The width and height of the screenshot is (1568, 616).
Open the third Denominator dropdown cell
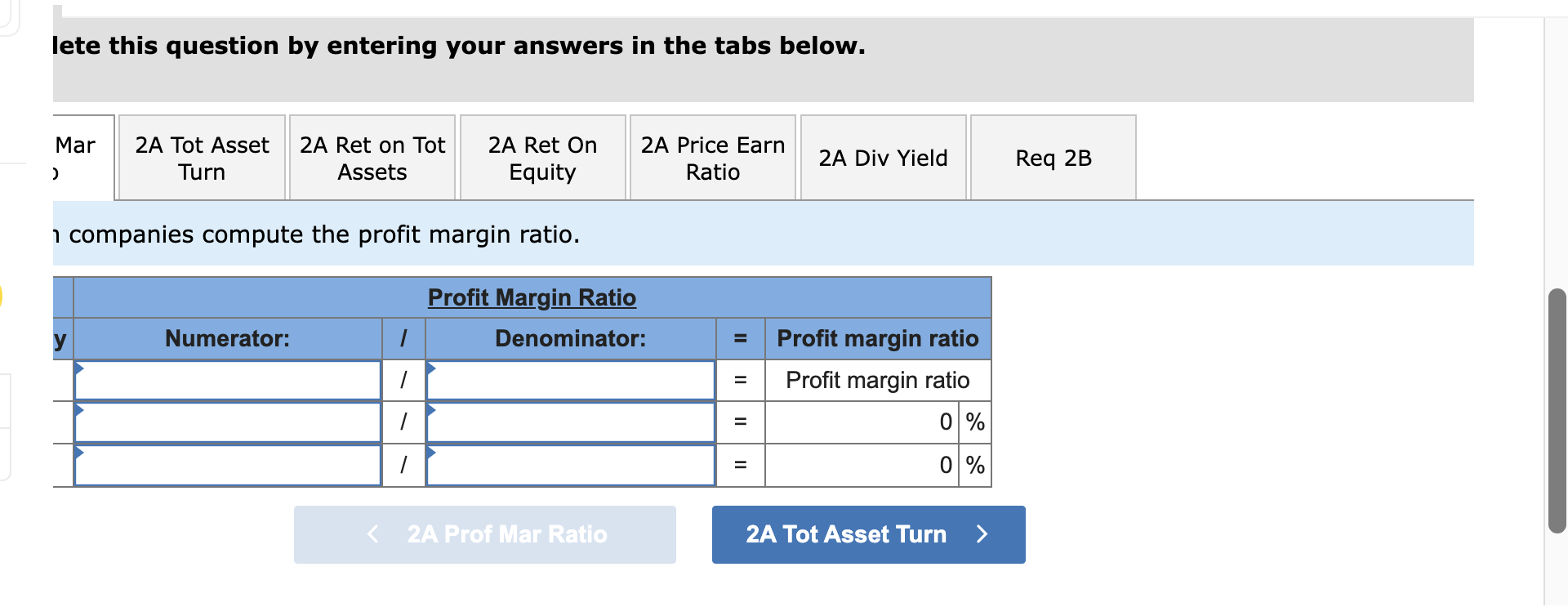pos(570,465)
